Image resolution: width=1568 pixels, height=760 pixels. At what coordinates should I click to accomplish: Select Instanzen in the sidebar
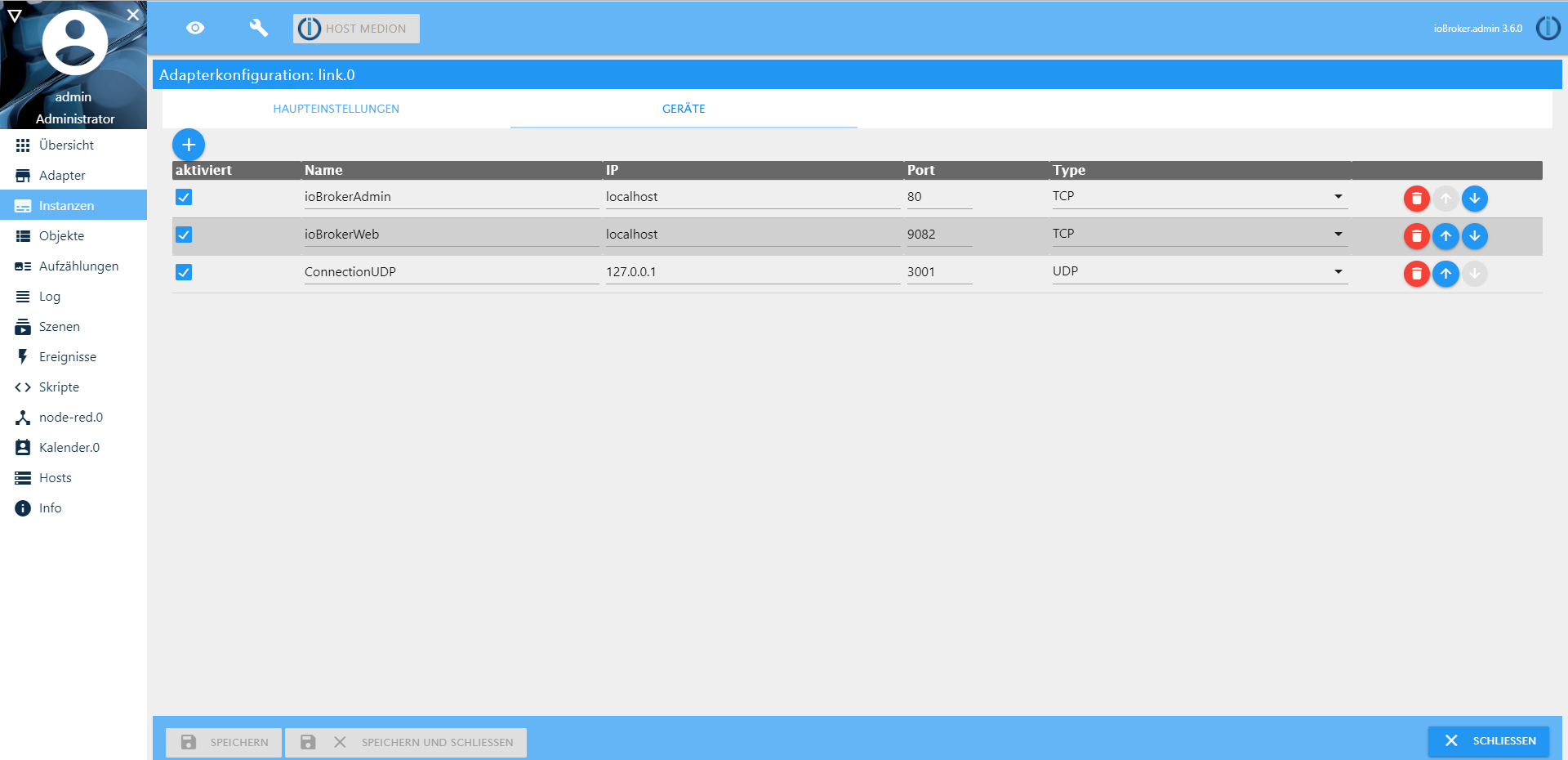[73, 206]
